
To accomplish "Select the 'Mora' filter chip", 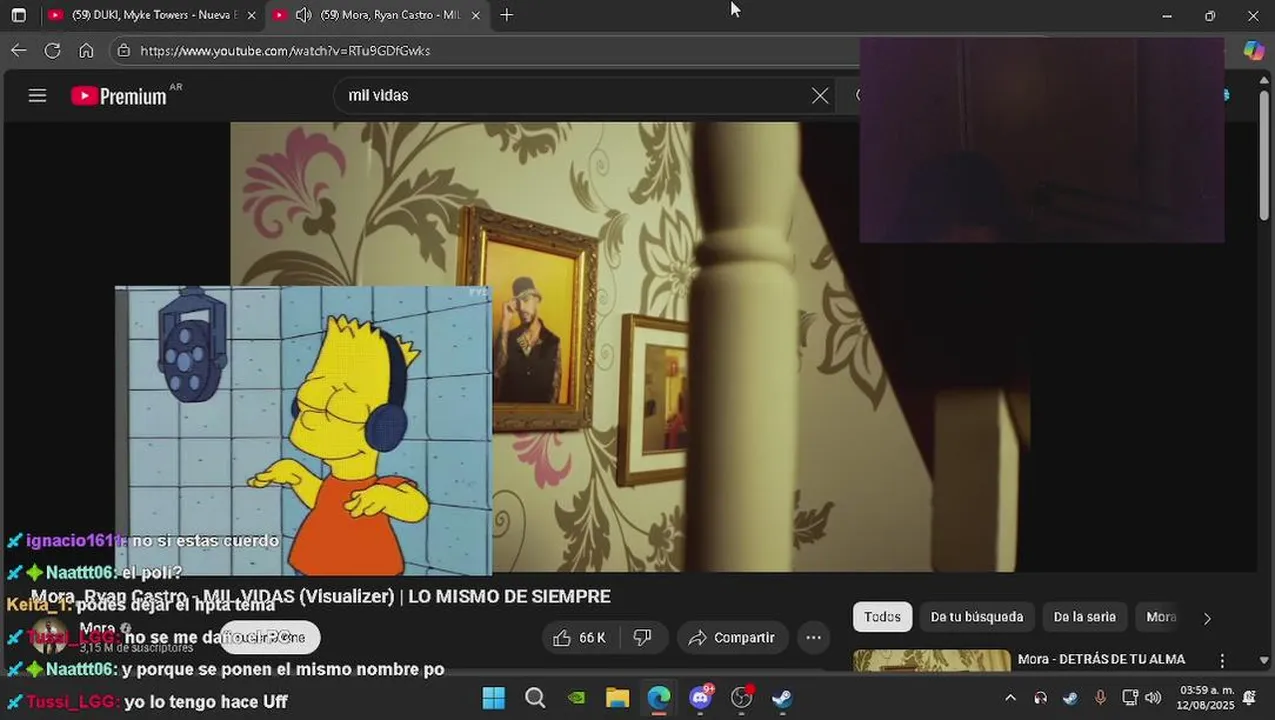I will click(1161, 617).
